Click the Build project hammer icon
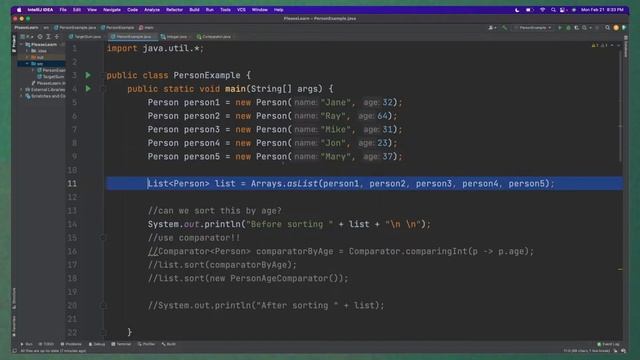Screen dimensions: 640x360 click(x=504, y=28)
